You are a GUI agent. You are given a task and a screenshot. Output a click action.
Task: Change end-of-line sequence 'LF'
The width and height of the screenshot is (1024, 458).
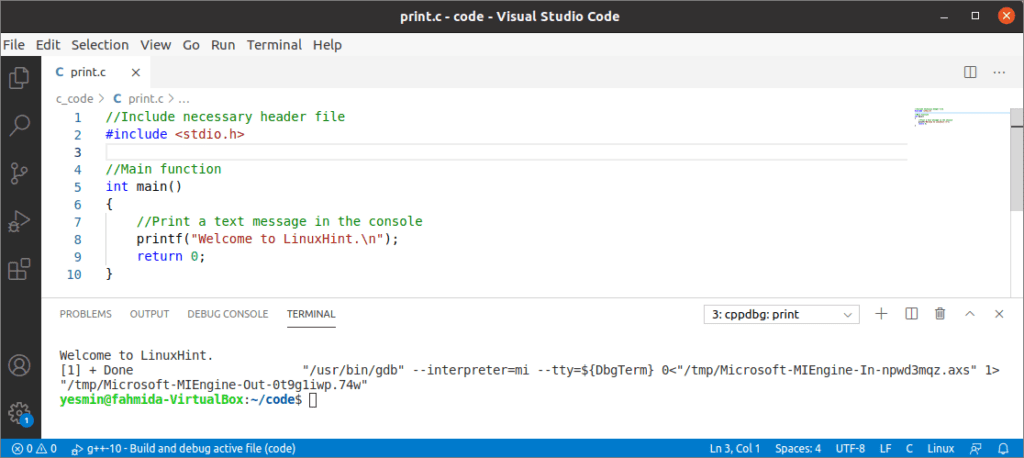pyautogui.click(x=886, y=449)
